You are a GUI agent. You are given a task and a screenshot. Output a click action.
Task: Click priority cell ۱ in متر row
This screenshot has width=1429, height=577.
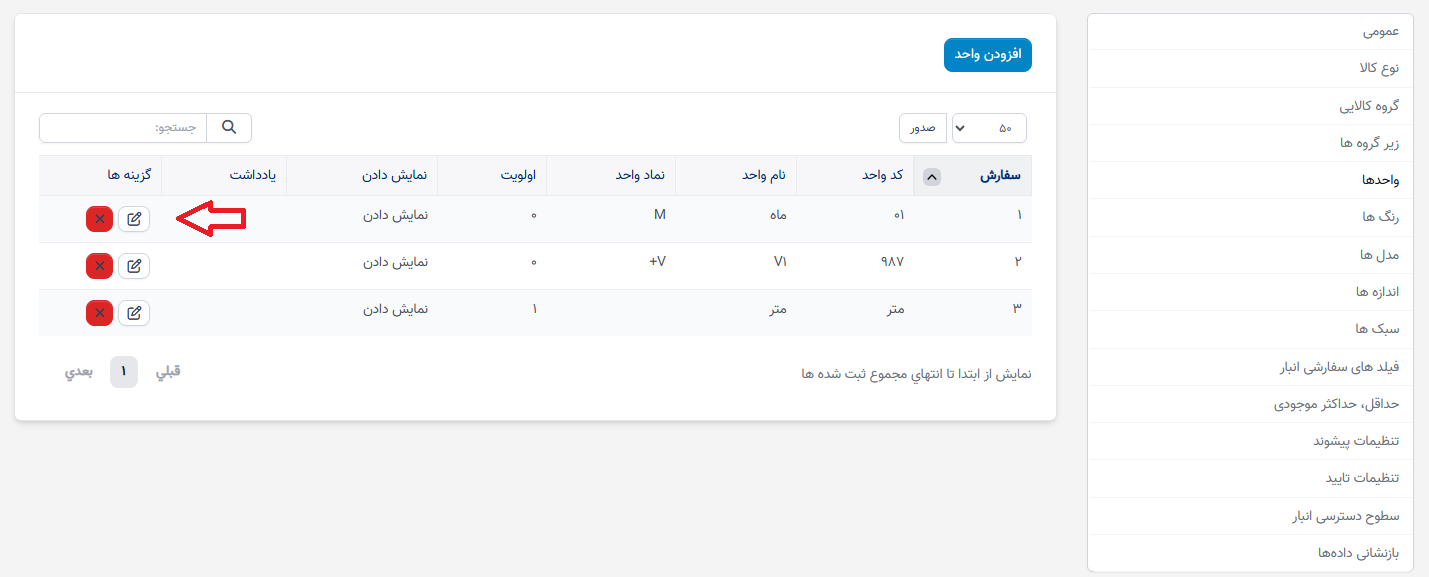[534, 309]
